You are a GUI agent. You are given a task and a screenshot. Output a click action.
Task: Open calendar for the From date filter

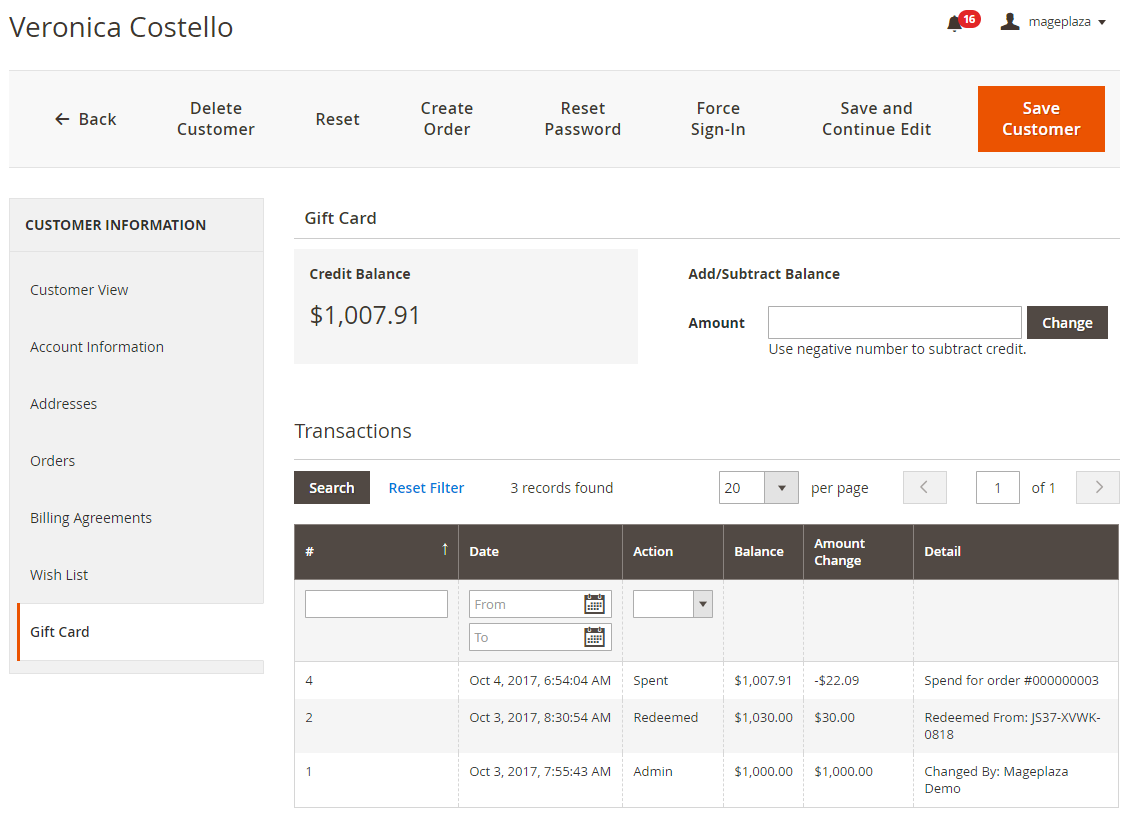pyautogui.click(x=595, y=604)
